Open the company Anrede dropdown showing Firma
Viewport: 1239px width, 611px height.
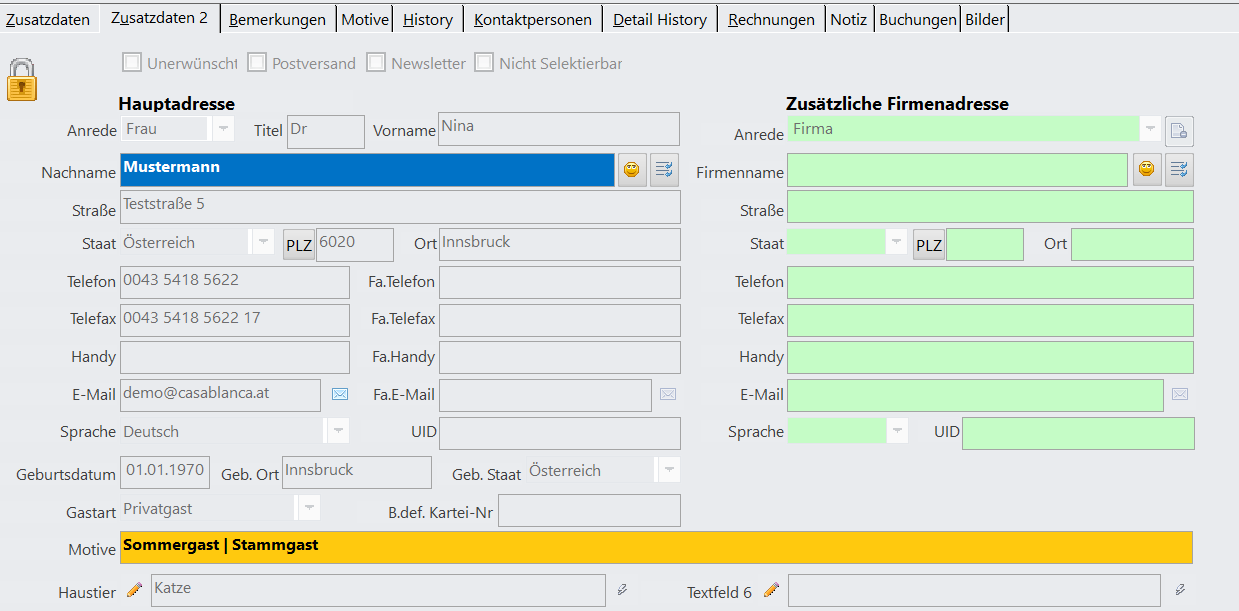click(1150, 129)
